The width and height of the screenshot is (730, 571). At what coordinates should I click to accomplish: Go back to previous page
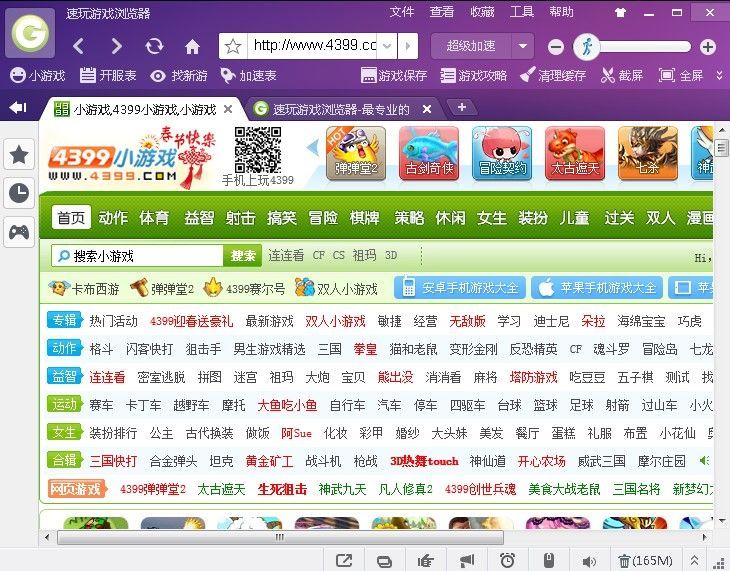tap(79, 46)
